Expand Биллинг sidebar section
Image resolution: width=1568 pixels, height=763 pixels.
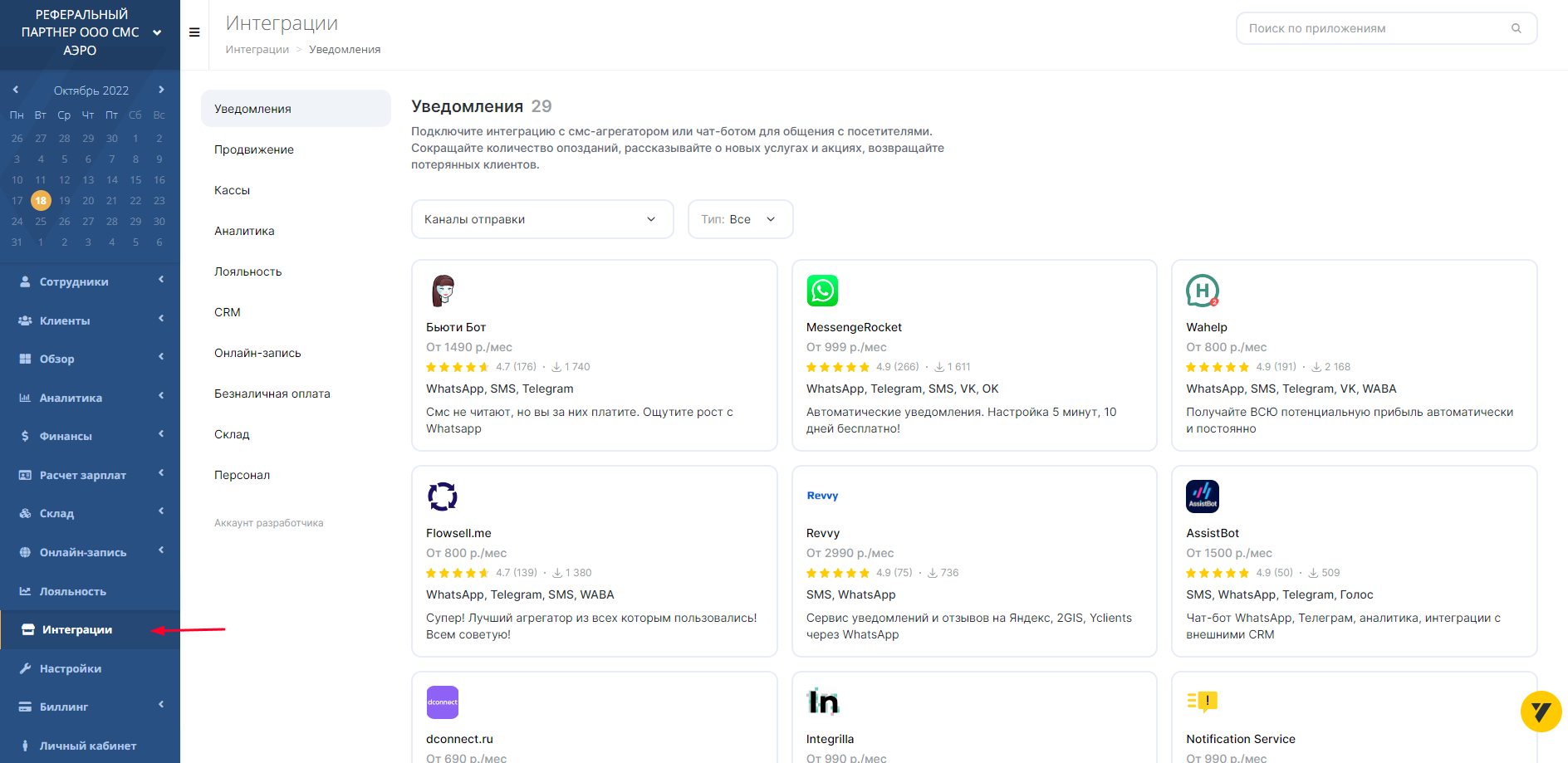point(161,705)
